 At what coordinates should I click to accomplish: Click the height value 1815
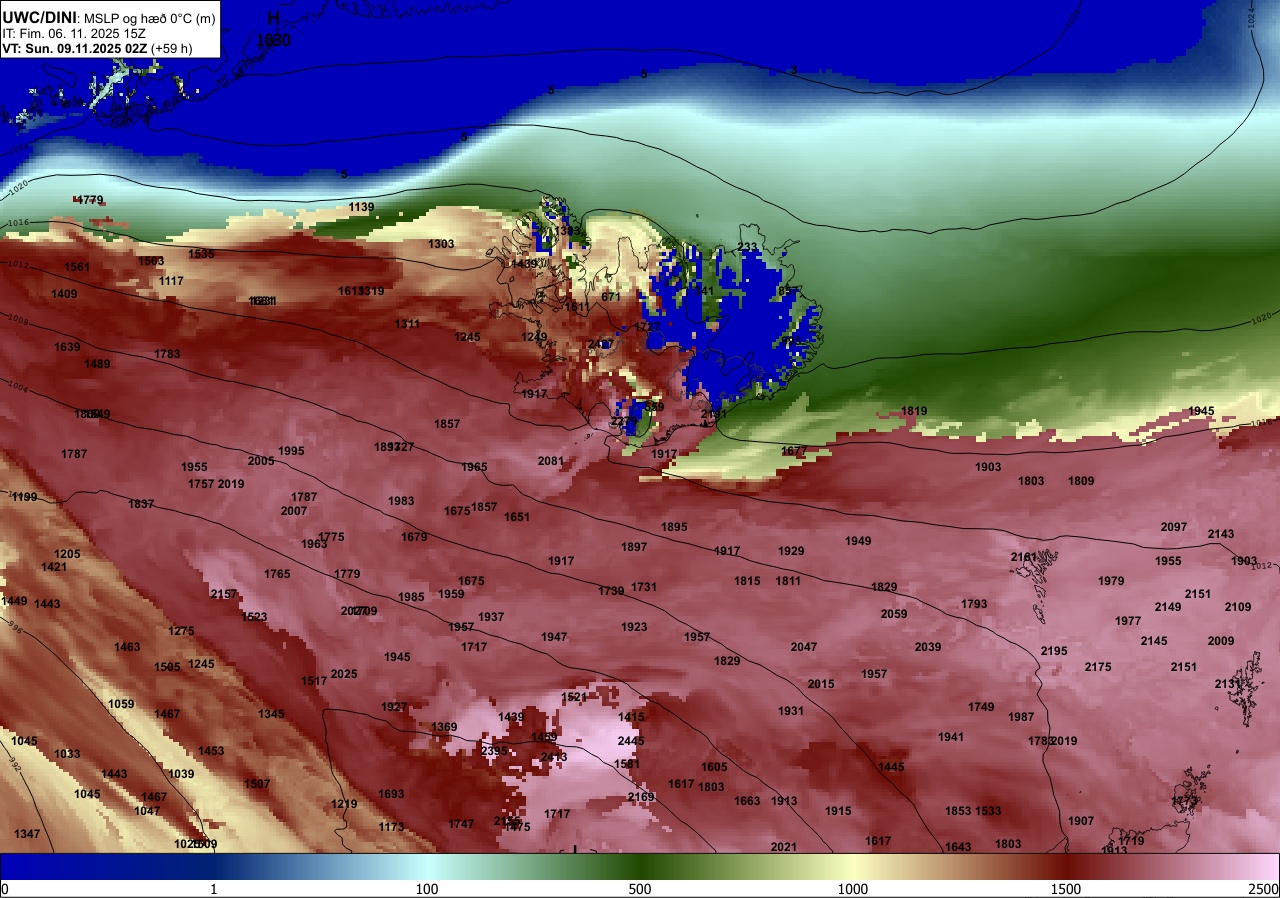(747, 581)
